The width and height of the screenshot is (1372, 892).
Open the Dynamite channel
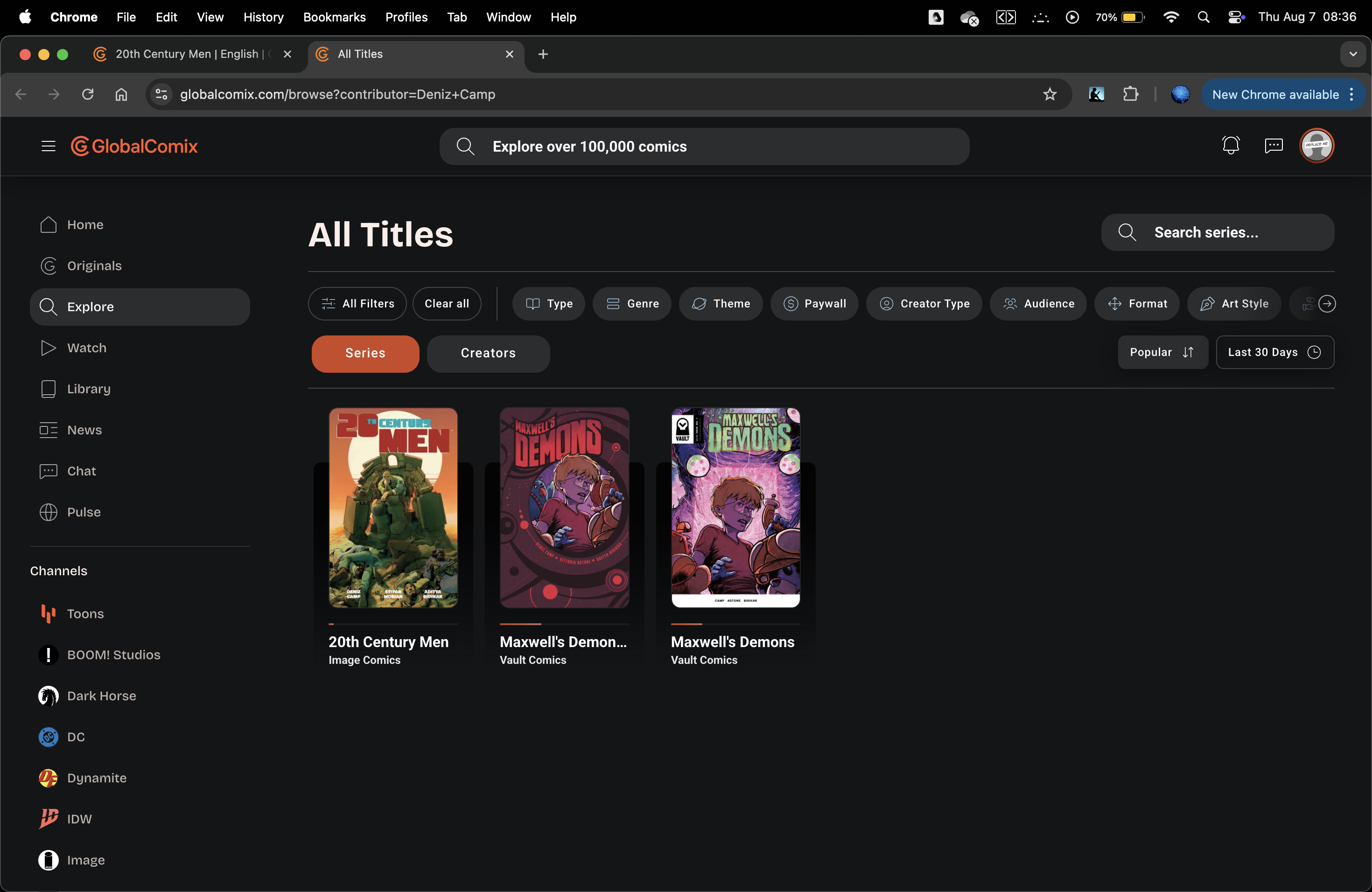click(140, 778)
